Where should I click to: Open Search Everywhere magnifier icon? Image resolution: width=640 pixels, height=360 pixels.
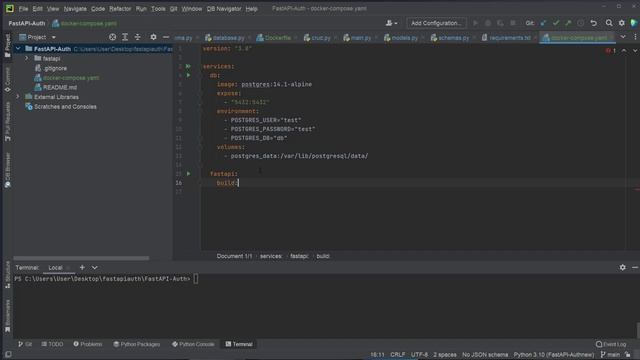609,23
